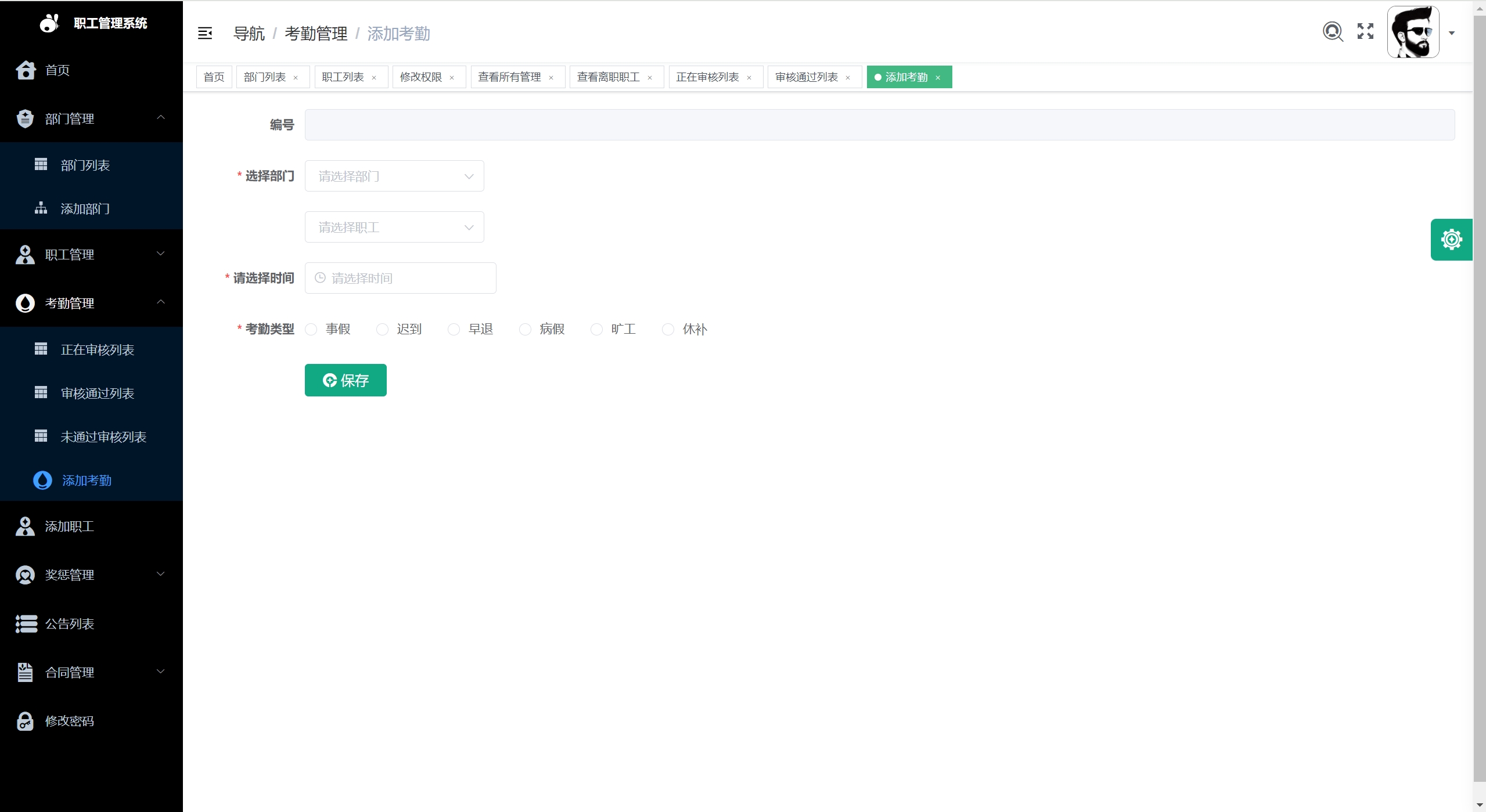The image size is (1486, 812).
Task: Click the home icon next to 首页
Action: [26, 70]
